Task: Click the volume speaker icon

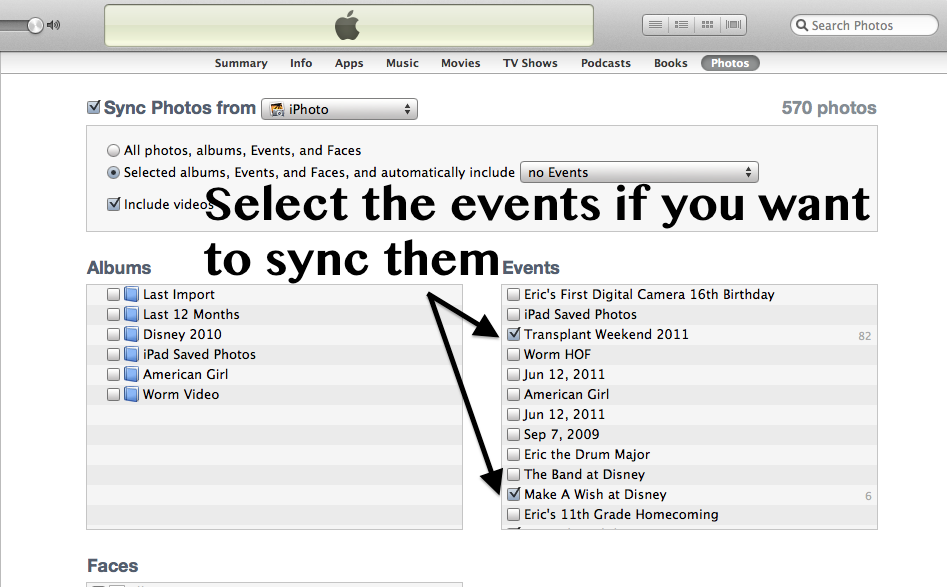Action: point(54,25)
